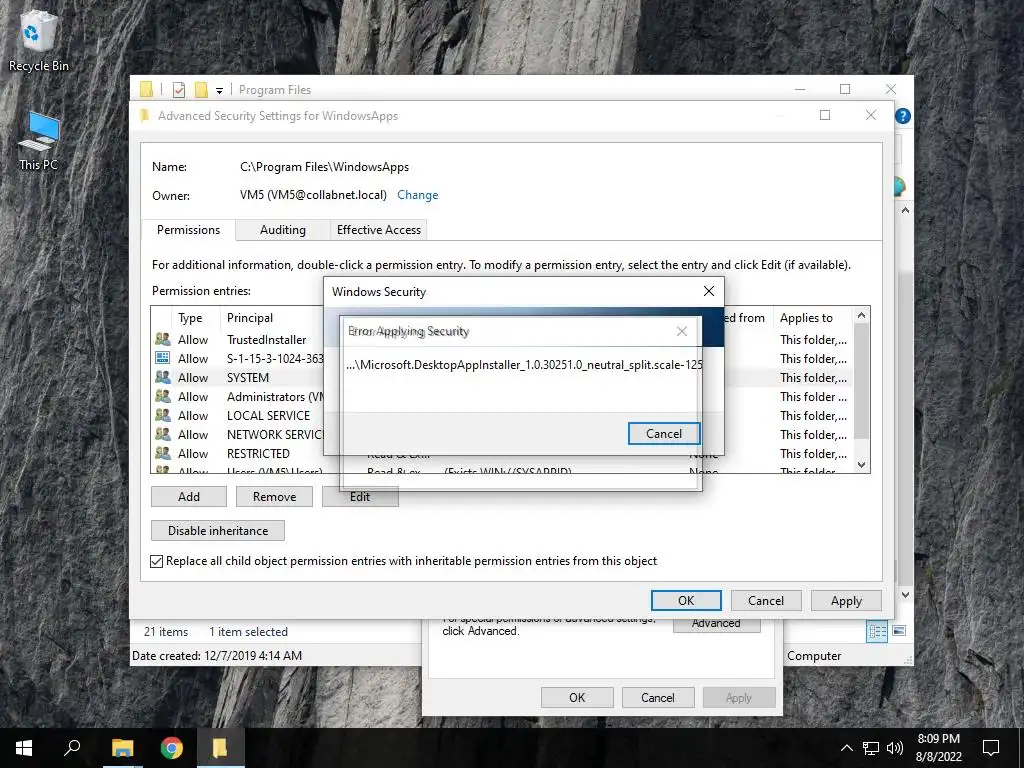Click the Add permission button

[189, 496]
